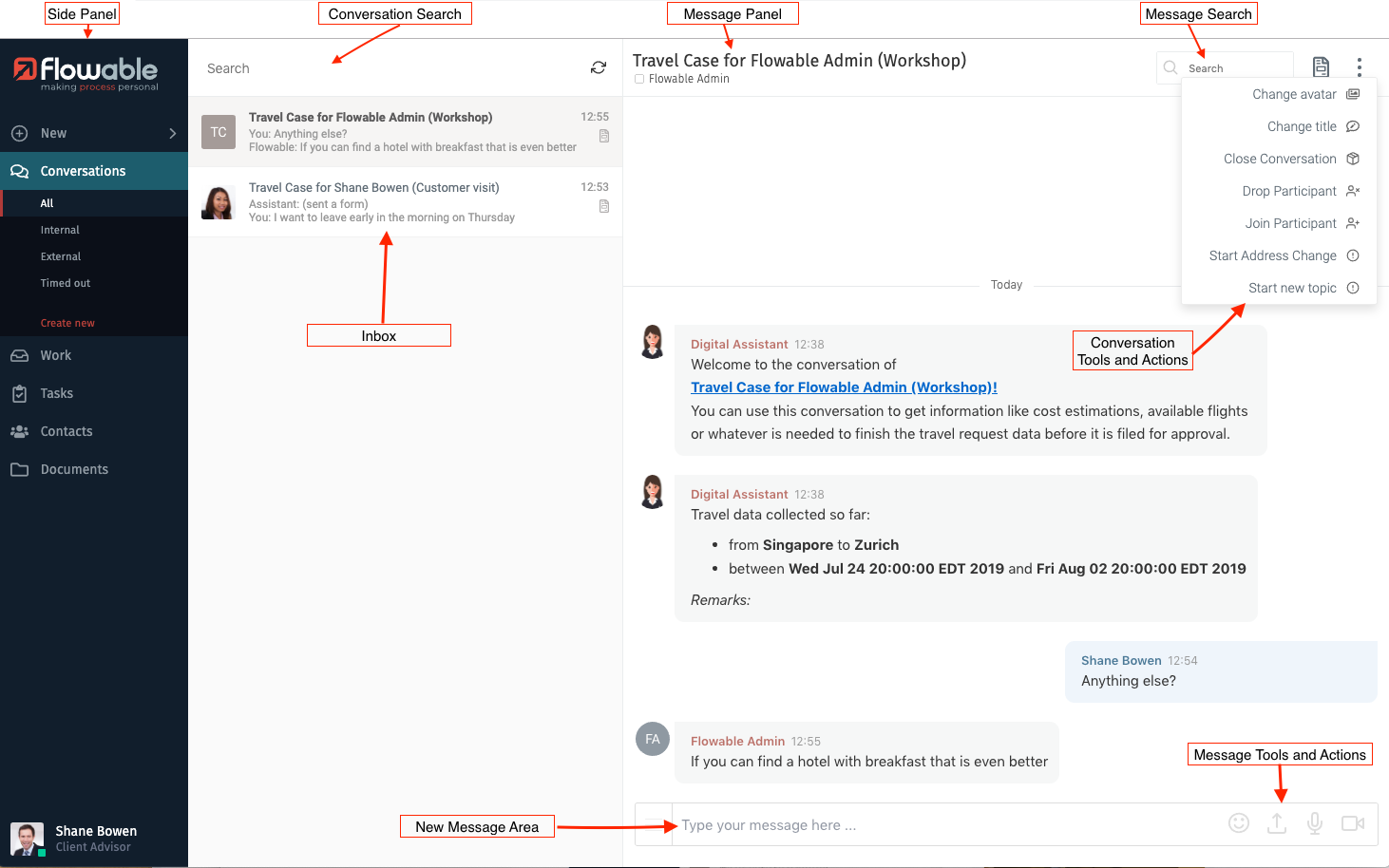This screenshot has width=1389, height=868.
Task: Expand the New menu chevron
Action: pos(173,134)
